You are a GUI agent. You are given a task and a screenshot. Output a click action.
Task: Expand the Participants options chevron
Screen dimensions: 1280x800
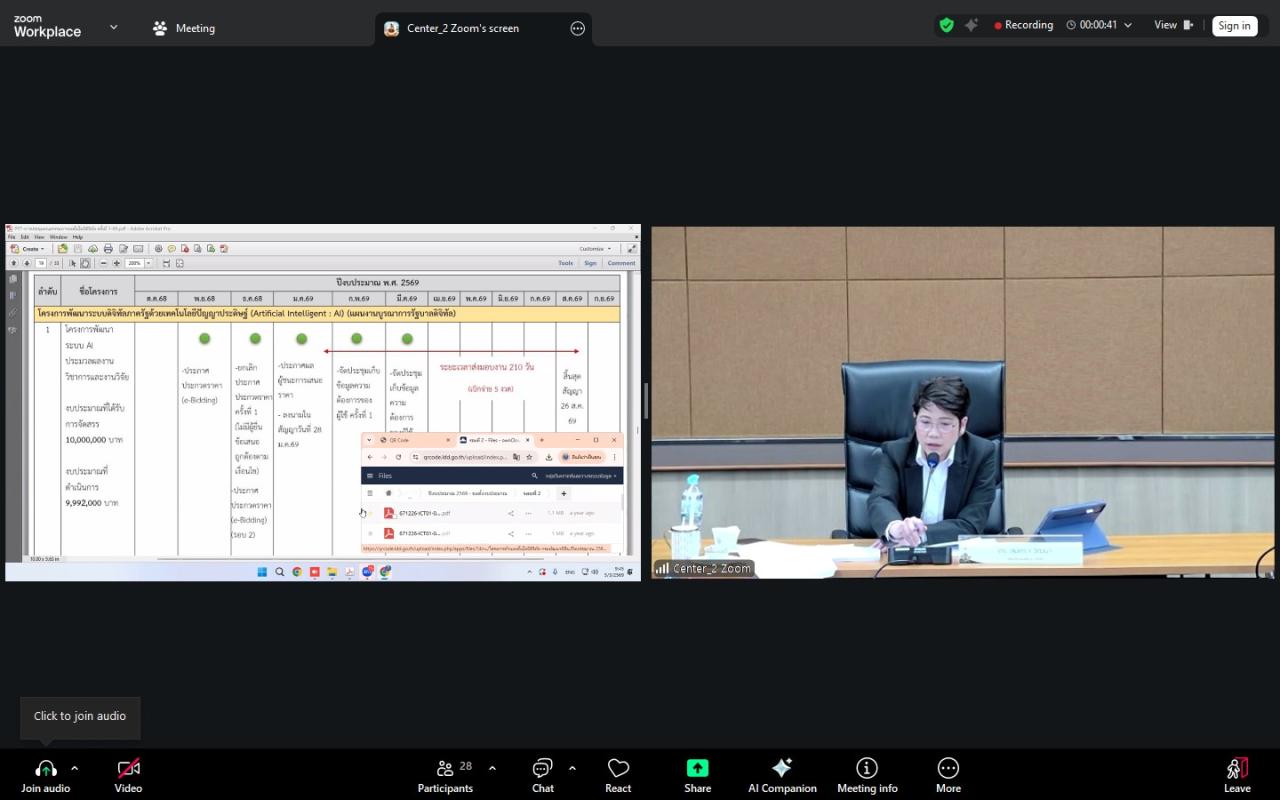click(492, 768)
